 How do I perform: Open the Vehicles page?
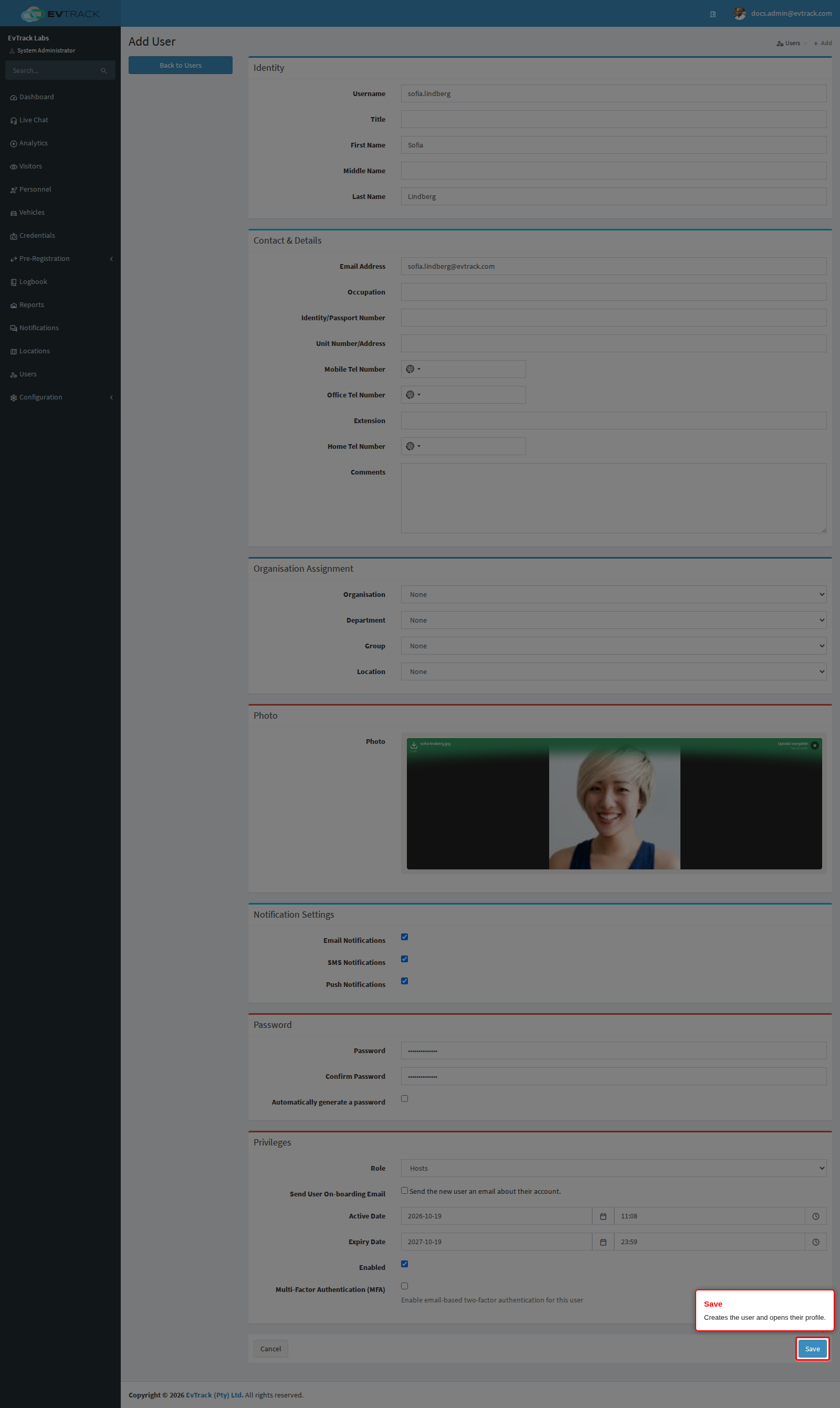[x=60, y=213]
